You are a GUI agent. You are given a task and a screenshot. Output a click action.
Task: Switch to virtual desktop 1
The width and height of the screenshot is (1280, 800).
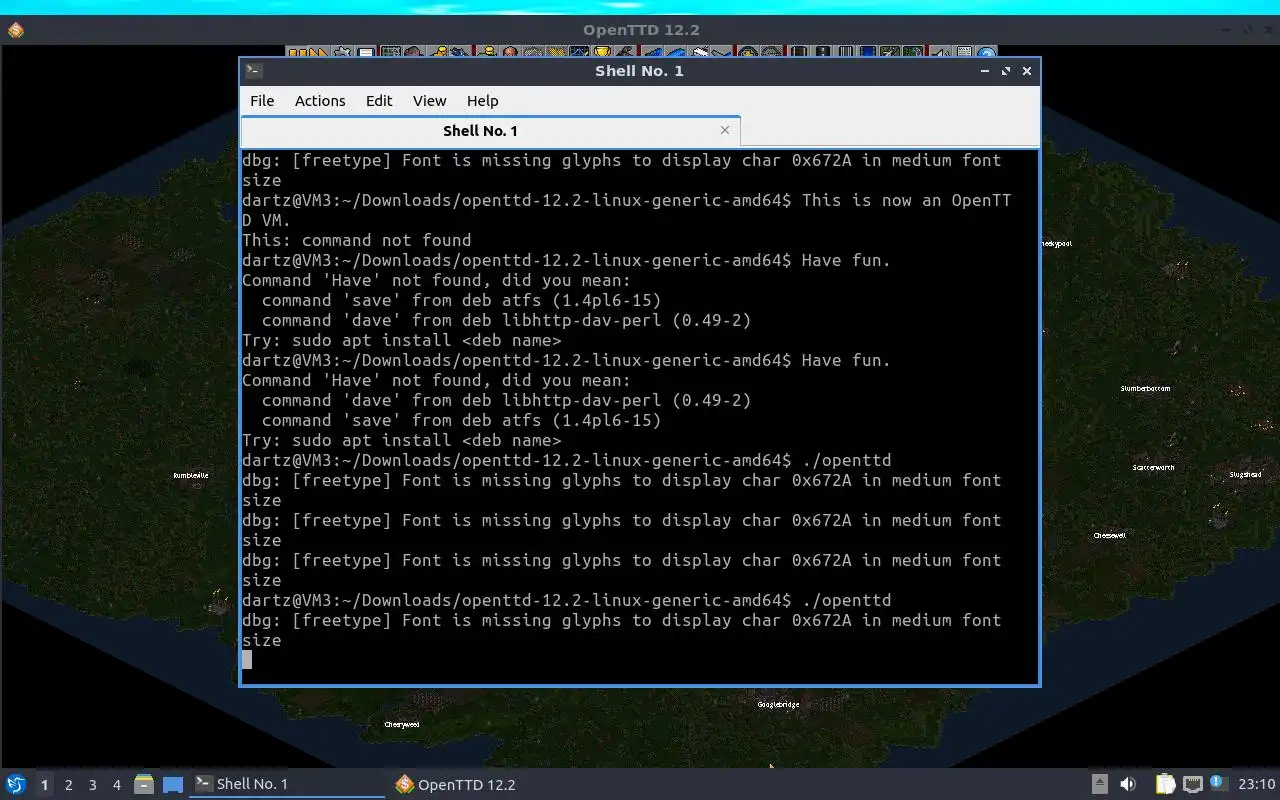tap(44, 785)
